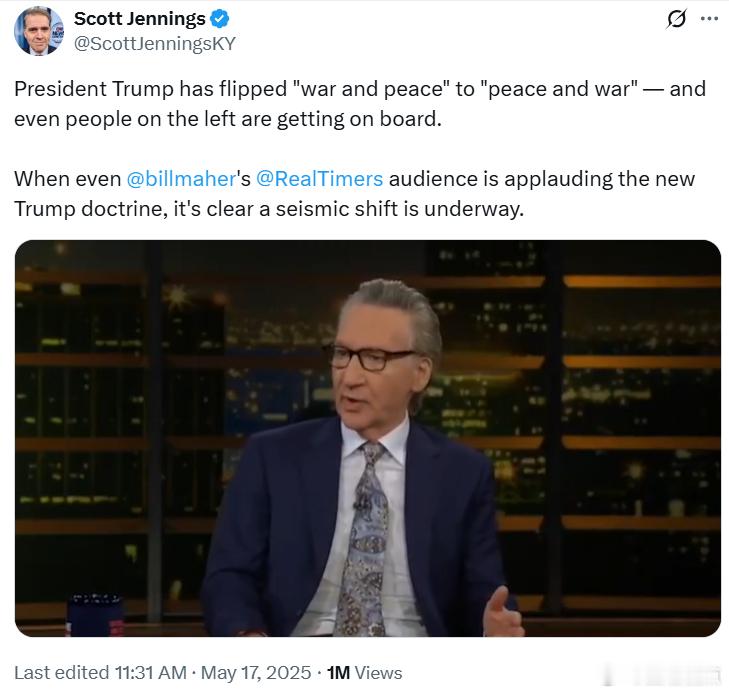Click the word "Views" after 1M
The height and width of the screenshot is (694, 729).
click(378, 673)
